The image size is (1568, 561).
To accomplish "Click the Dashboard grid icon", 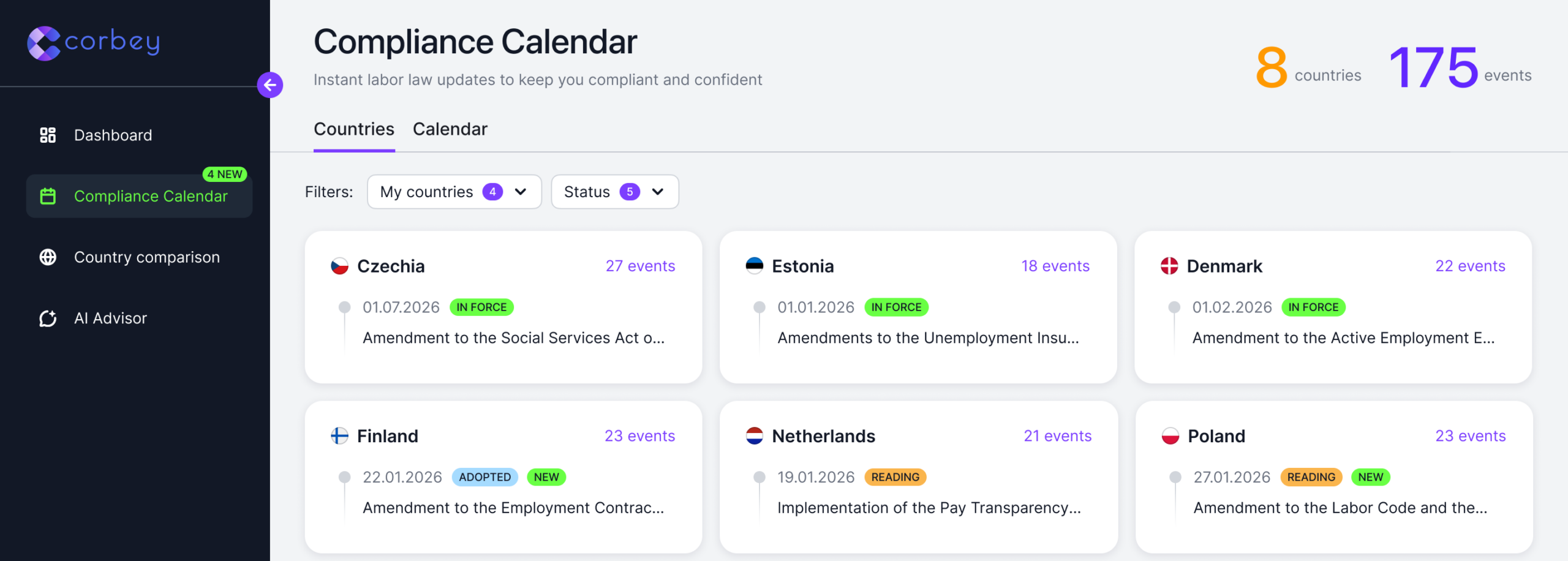I will [x=48, y=135].
